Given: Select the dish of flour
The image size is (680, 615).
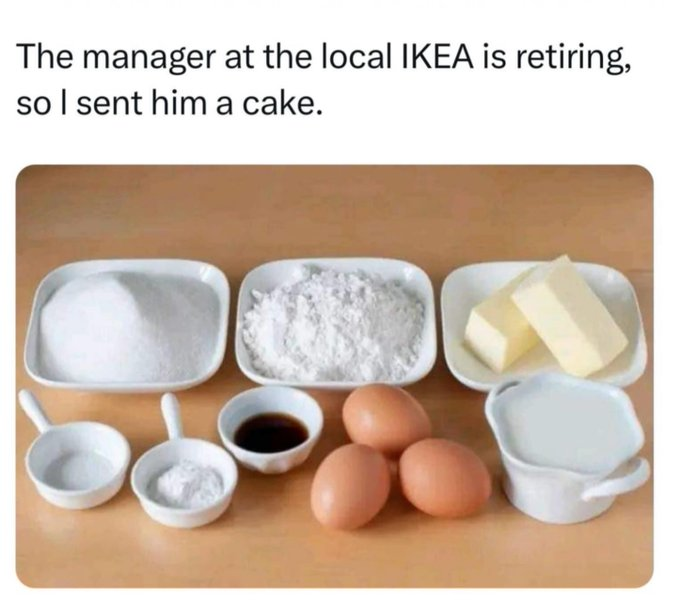Looking at the screenshot, I should 336,322.
